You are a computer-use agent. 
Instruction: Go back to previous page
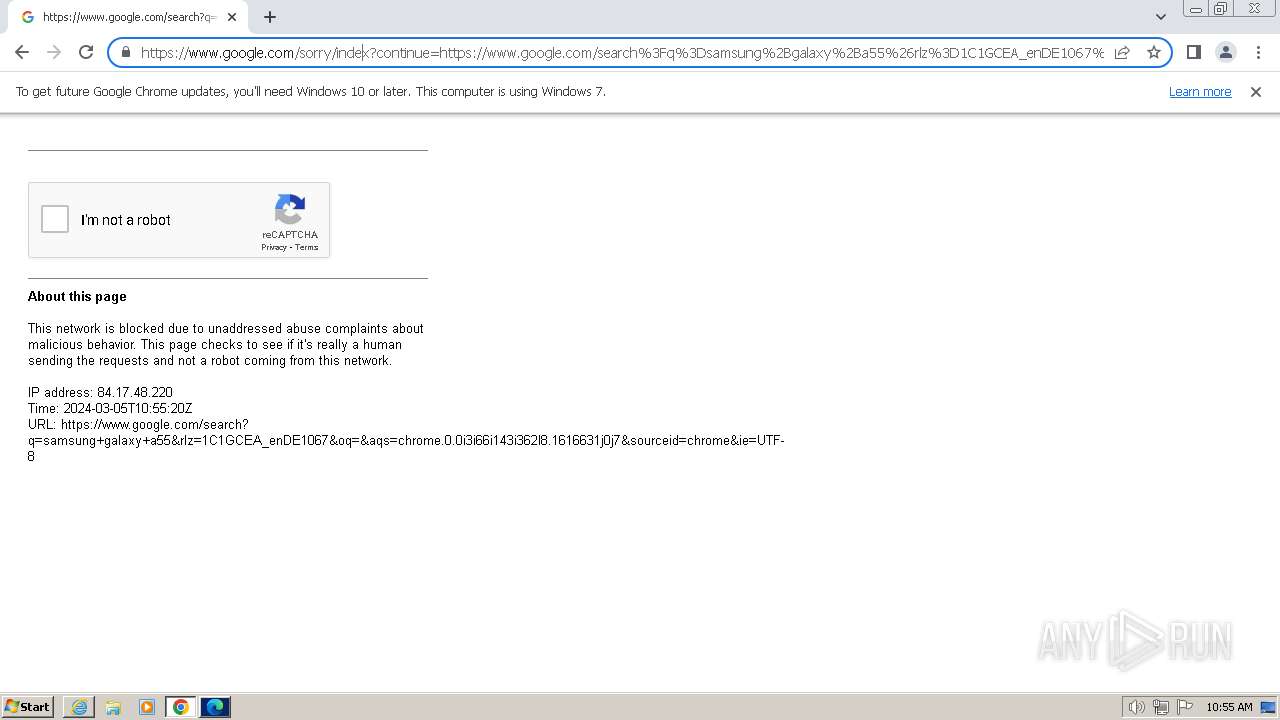click(x=22, y=52)
